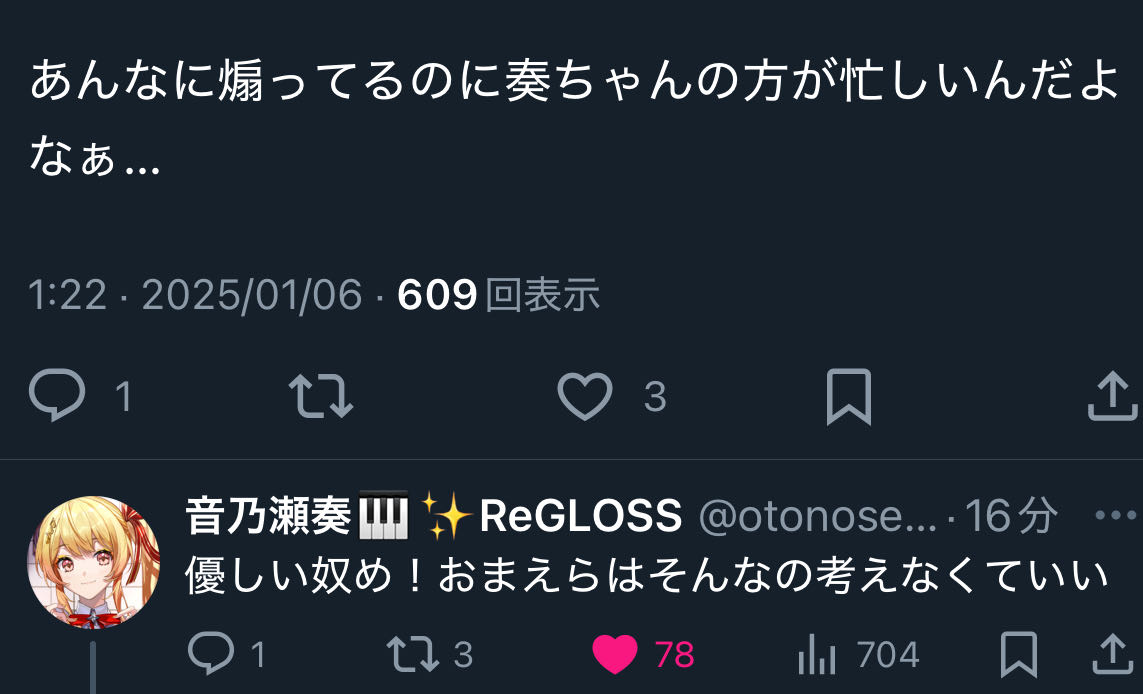This screenshot has width=1143, height=694.
Task: Bookmark the 音乃瀬奏 reply
Action: pyautogui.click(x=1018, y=654)
